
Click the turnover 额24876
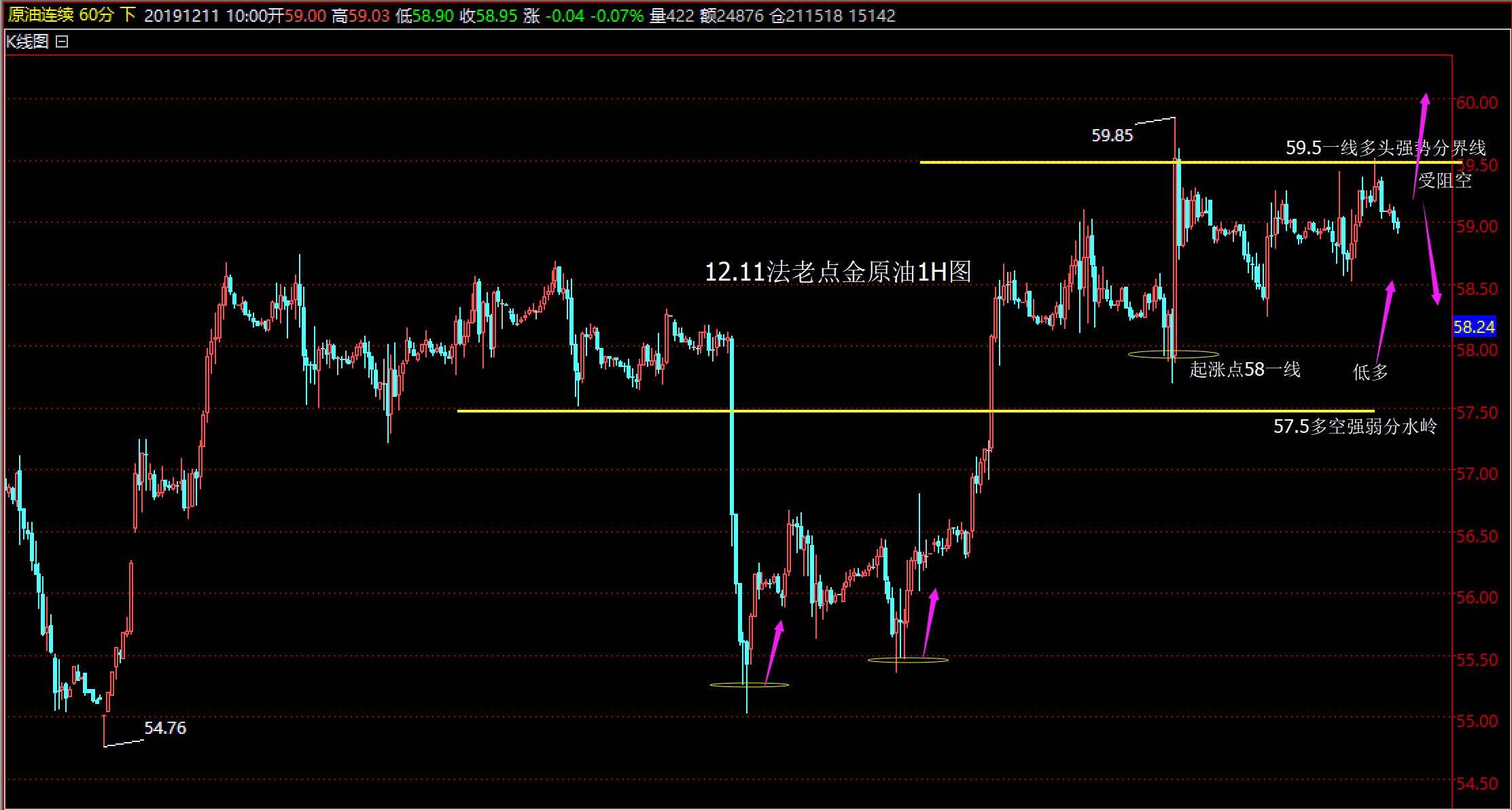click(x=732, y=16)
